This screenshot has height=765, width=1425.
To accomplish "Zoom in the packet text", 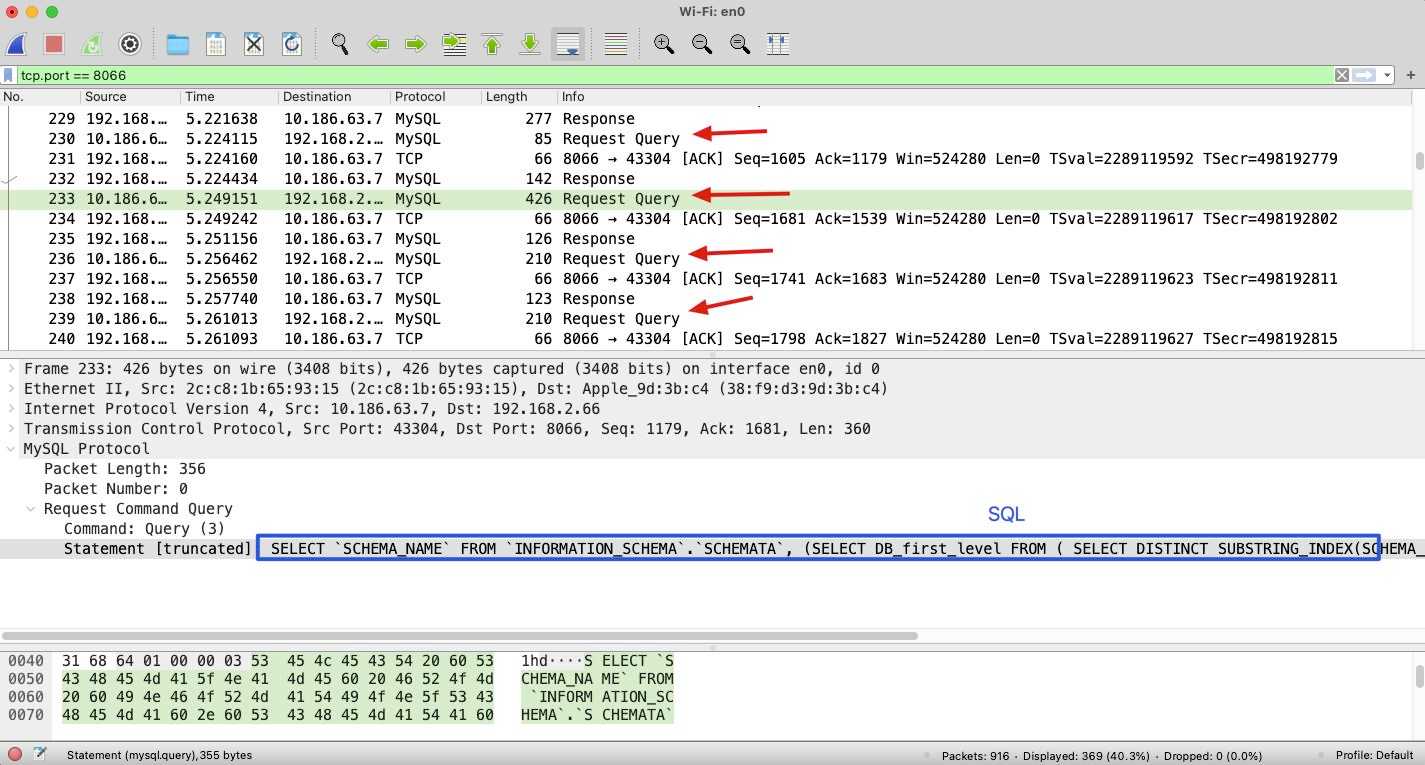I will tap(664, 44).
